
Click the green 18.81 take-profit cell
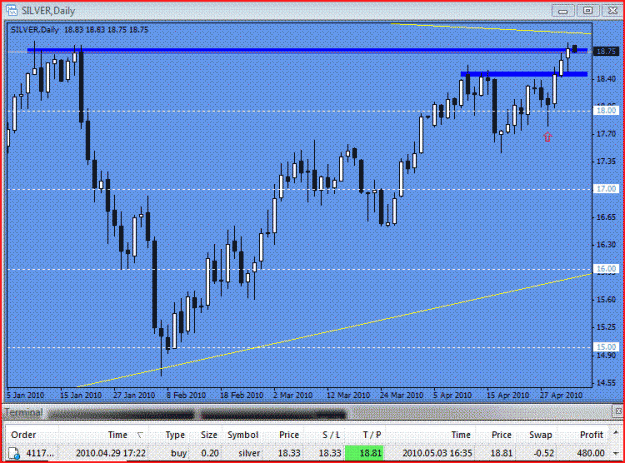click(x=364, y=453)
